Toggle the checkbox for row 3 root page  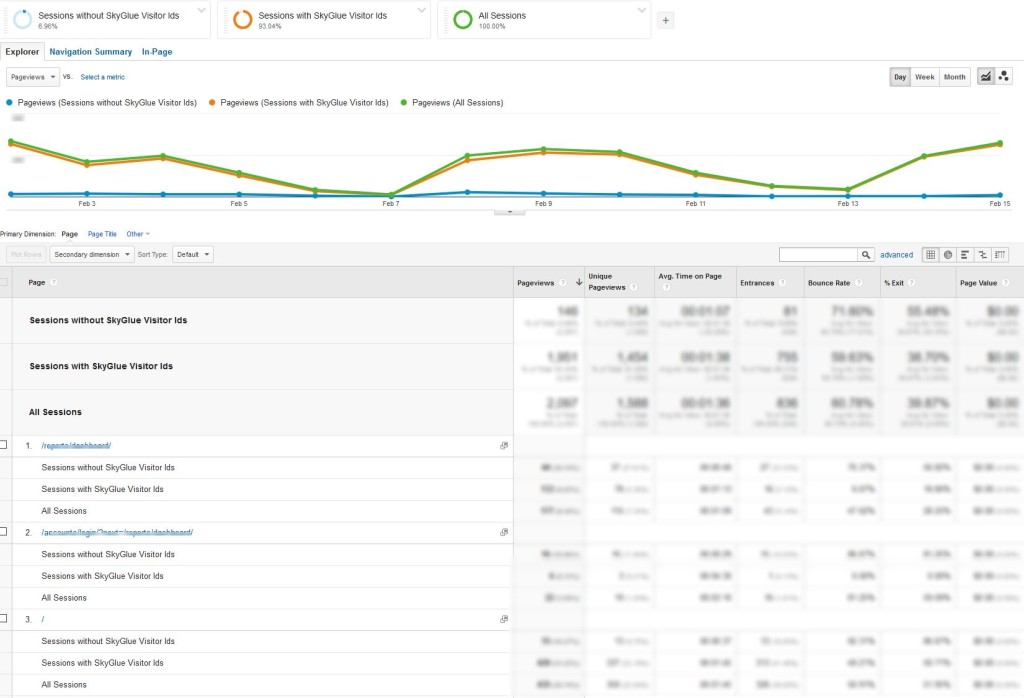click(x=4, y=619)
